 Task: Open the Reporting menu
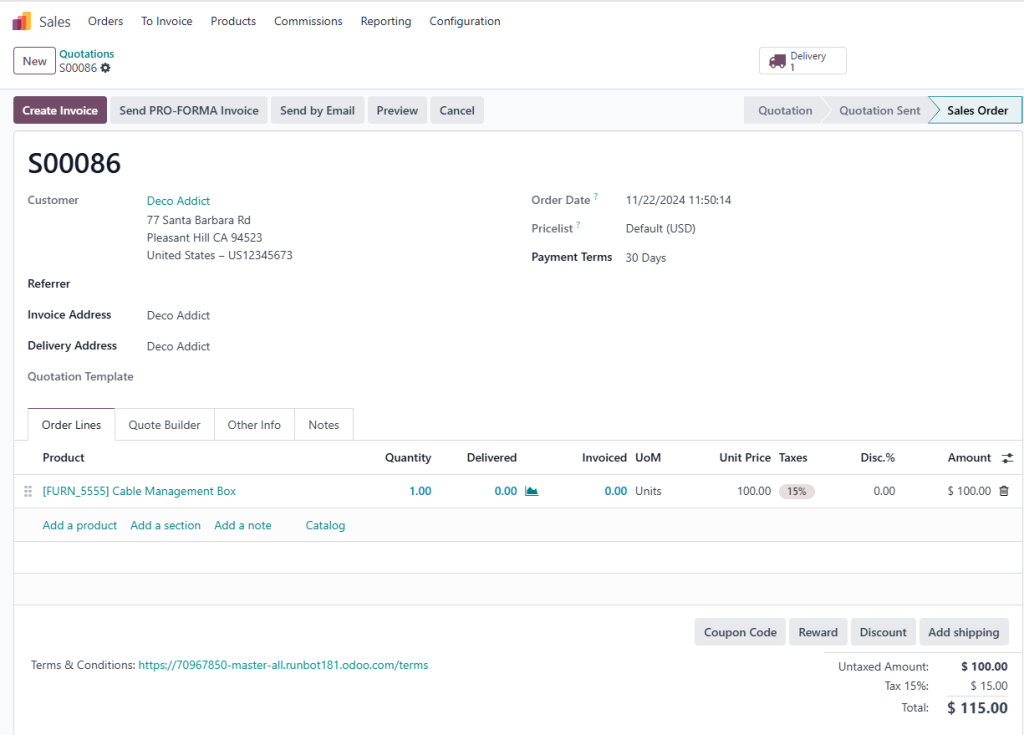click(386, 21)
